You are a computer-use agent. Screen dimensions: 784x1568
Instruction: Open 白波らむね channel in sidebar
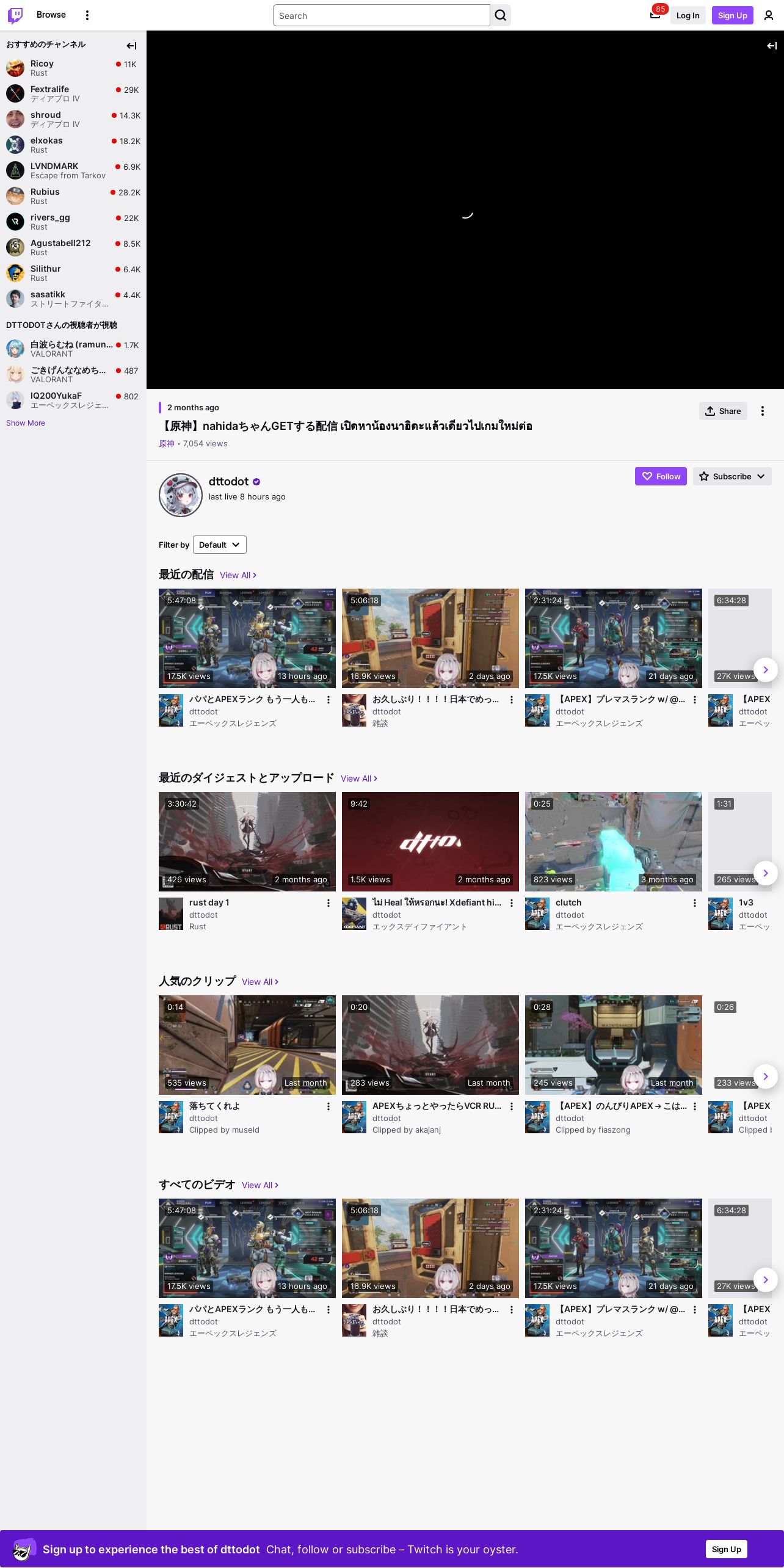pos(73,349)
